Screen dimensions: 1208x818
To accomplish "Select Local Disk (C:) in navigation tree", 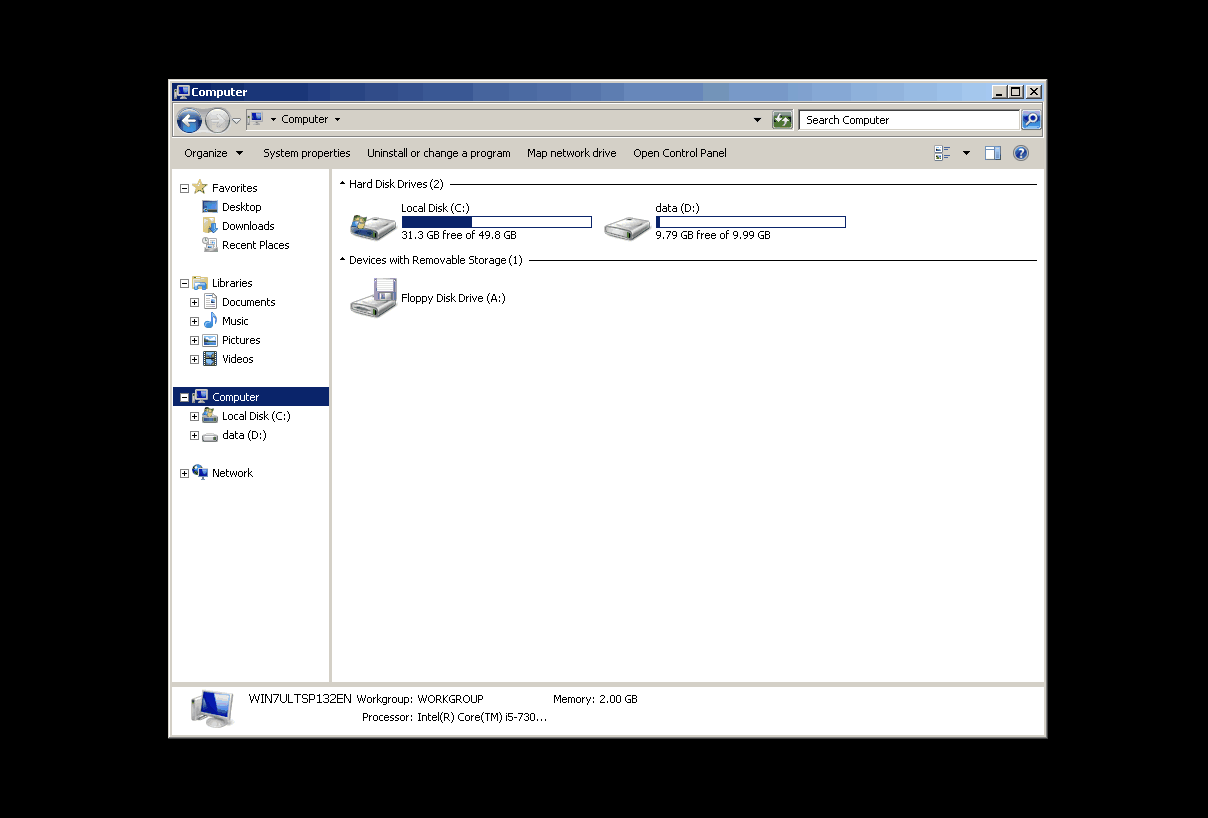I will 256,416.
